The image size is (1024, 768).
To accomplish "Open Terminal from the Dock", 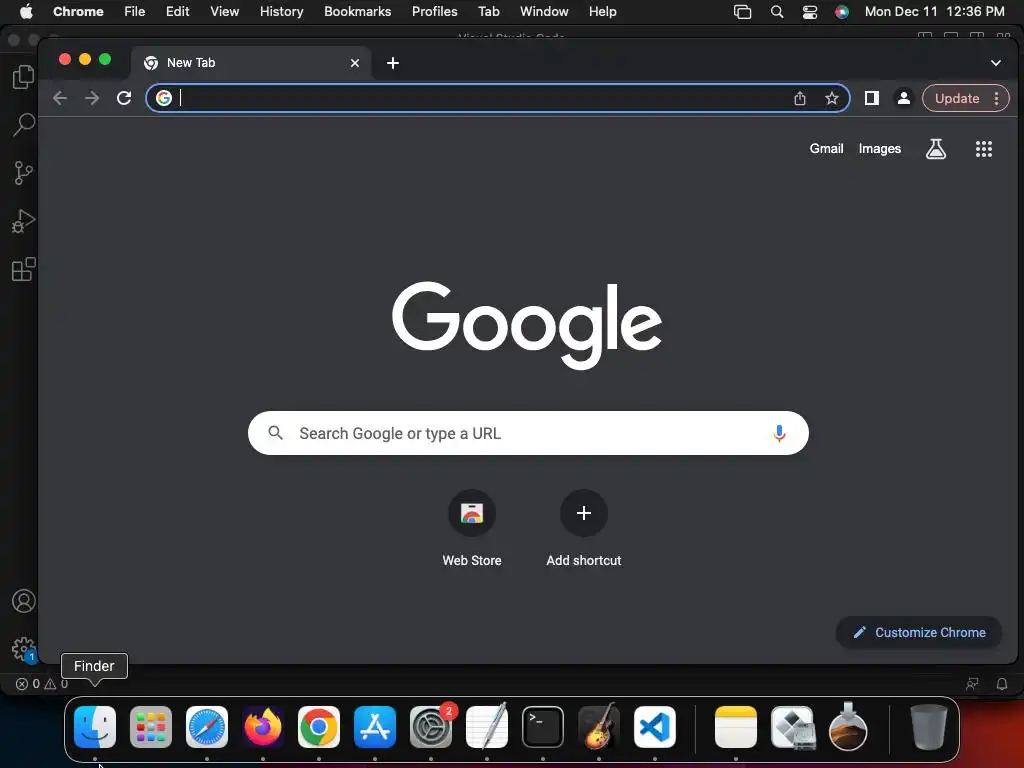I will (543, 727).
